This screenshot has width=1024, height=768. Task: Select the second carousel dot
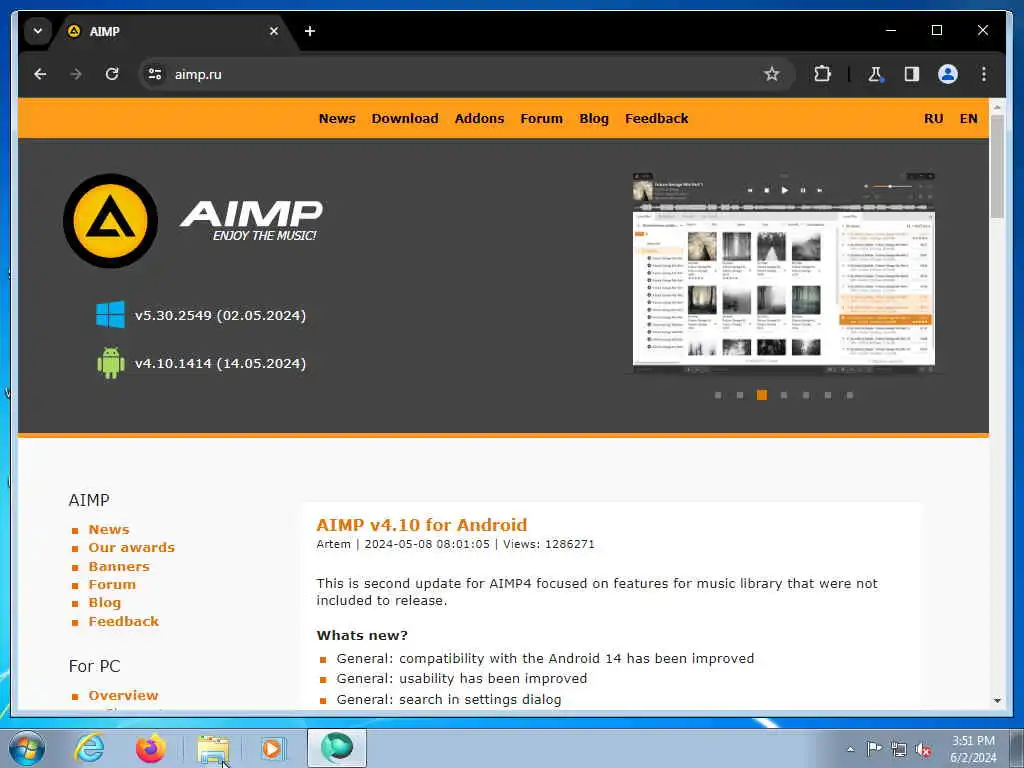pos(739,395)
